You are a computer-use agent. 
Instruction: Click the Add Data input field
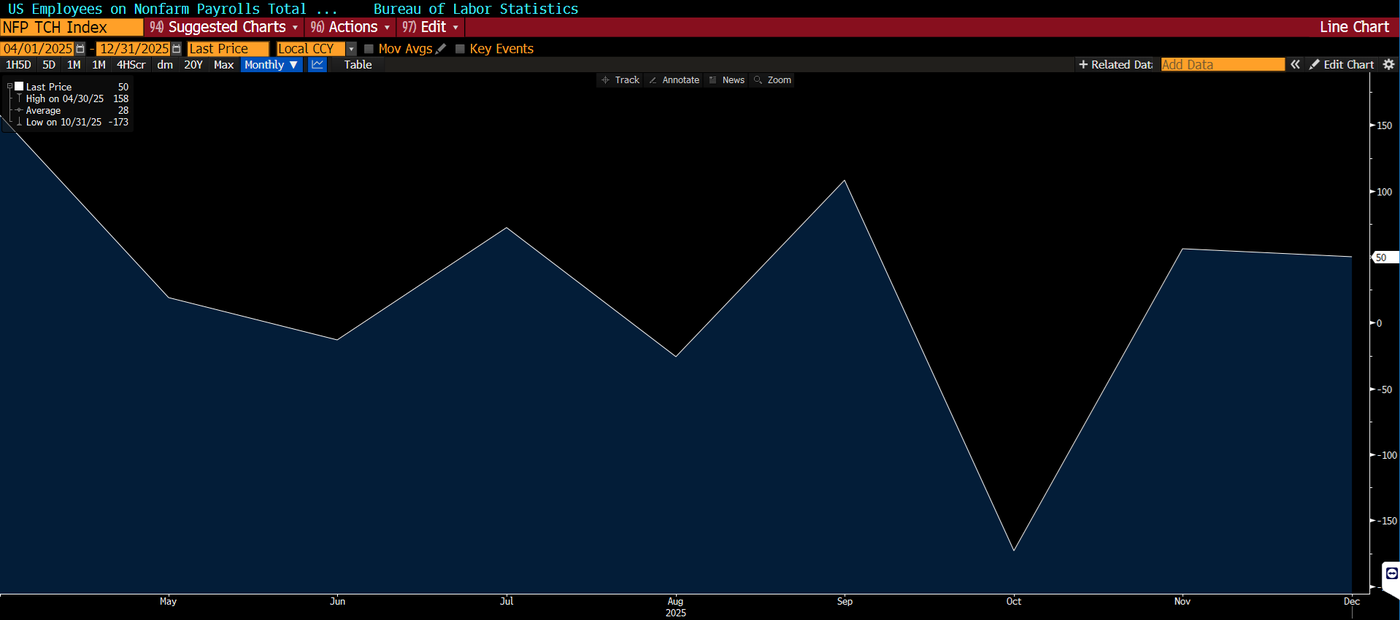point(1222,64)
